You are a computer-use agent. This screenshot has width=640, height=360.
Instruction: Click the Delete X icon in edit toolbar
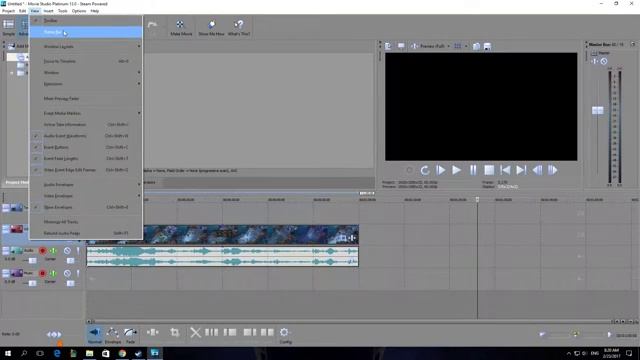[x=196, y=332]
